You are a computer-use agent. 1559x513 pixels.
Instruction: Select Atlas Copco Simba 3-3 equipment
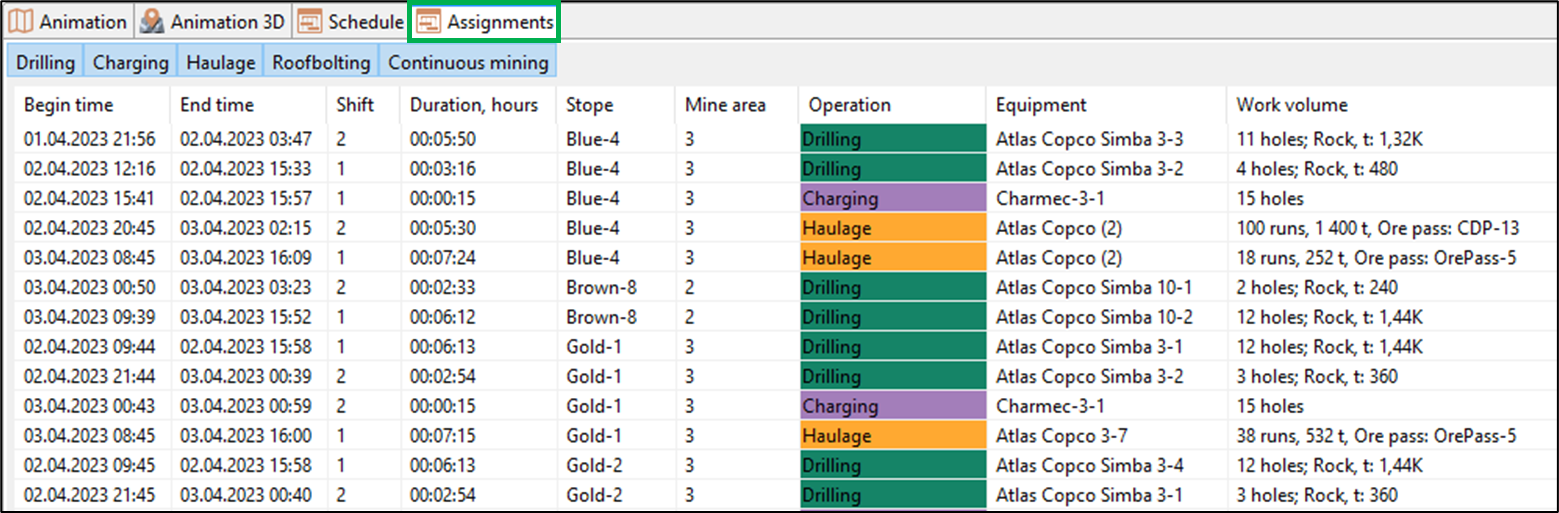pos(1090,139)
